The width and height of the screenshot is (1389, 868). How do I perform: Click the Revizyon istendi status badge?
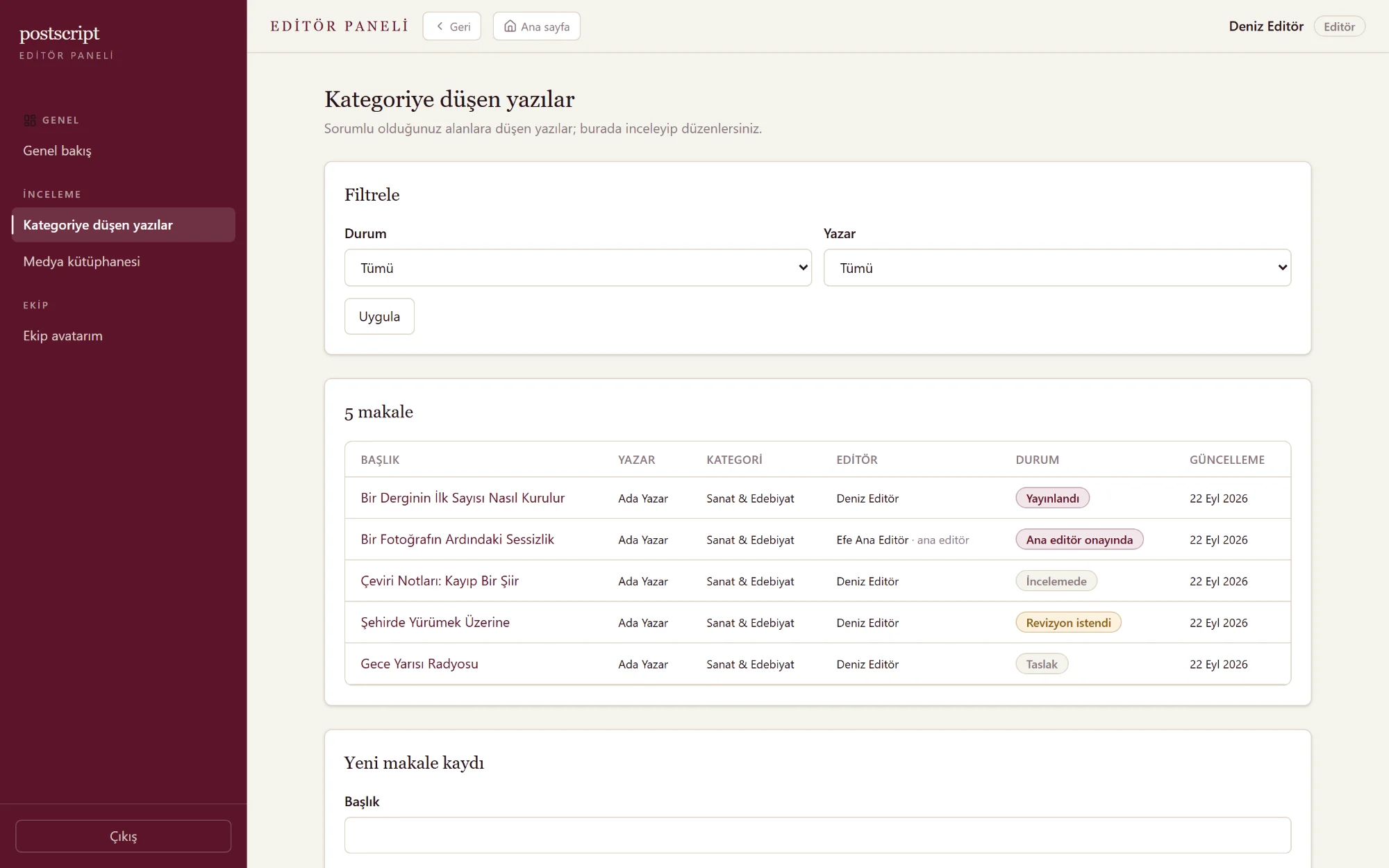tap(1068, 622)
